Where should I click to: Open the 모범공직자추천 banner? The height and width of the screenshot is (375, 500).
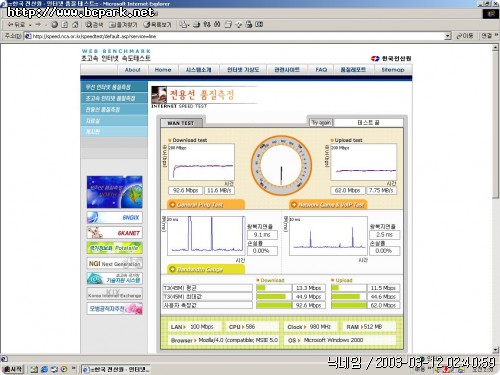(x=114, y=309)
